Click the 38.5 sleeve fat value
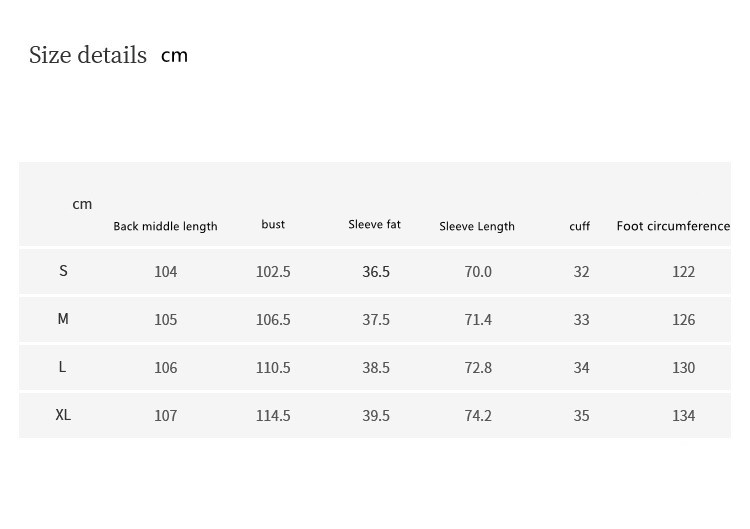The image size is (750, 529). (376, 368)
